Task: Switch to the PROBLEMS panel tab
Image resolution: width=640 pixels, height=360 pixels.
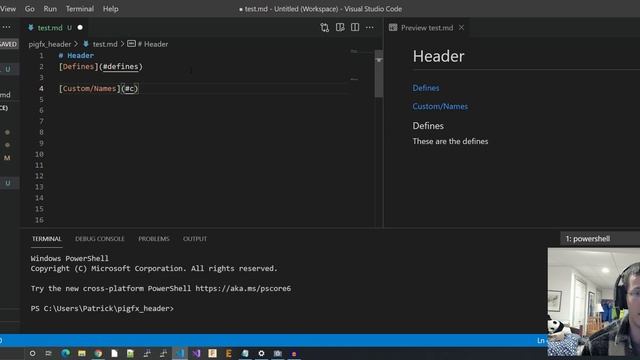Action: [153, 239]
